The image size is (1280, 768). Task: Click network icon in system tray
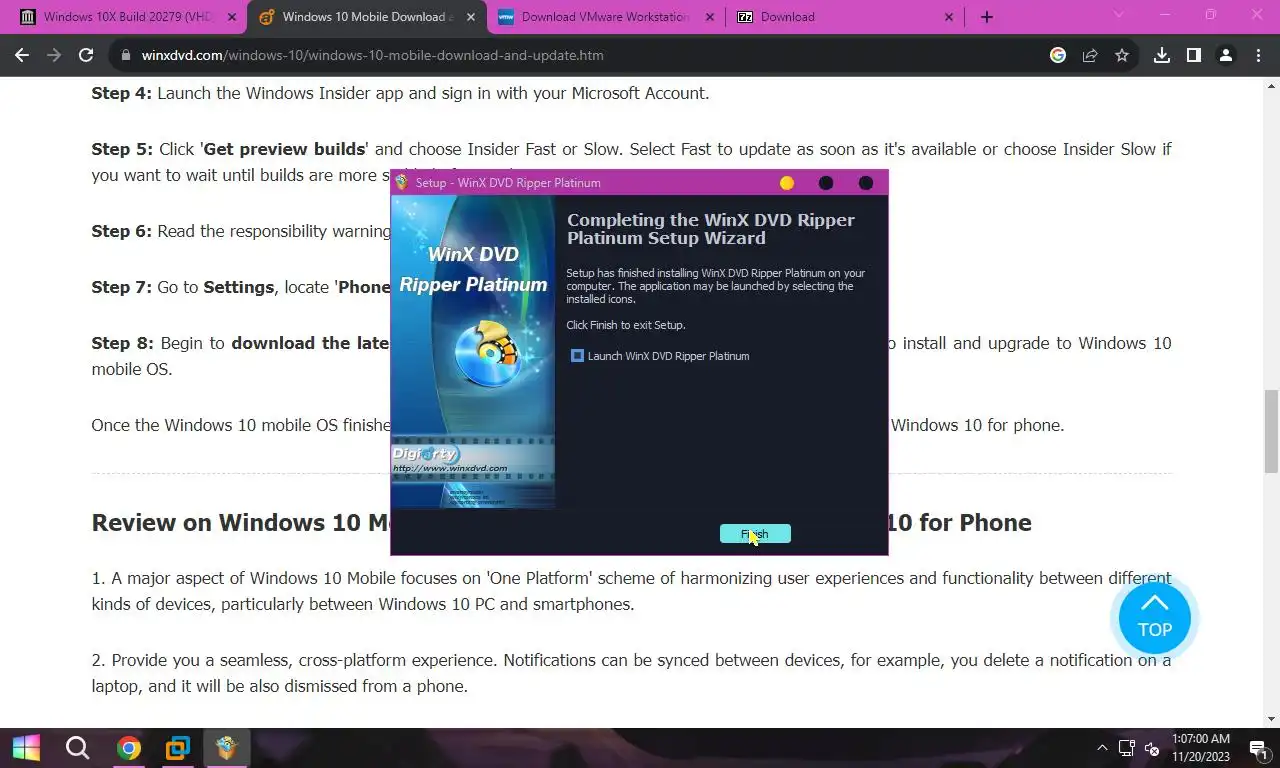[1127, 747]
